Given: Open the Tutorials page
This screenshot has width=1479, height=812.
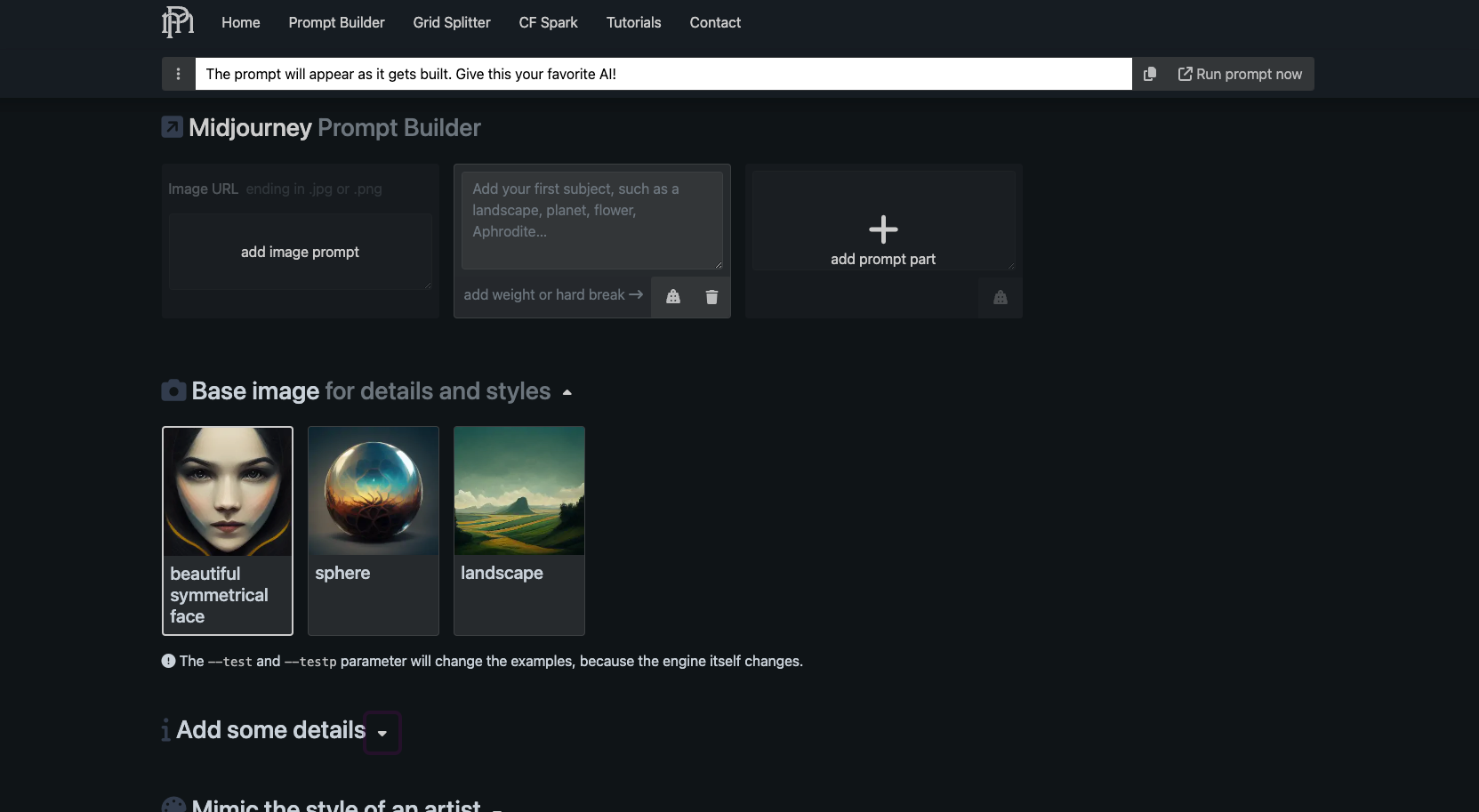Looking at the screenshot, I should [x=634, y=22].
